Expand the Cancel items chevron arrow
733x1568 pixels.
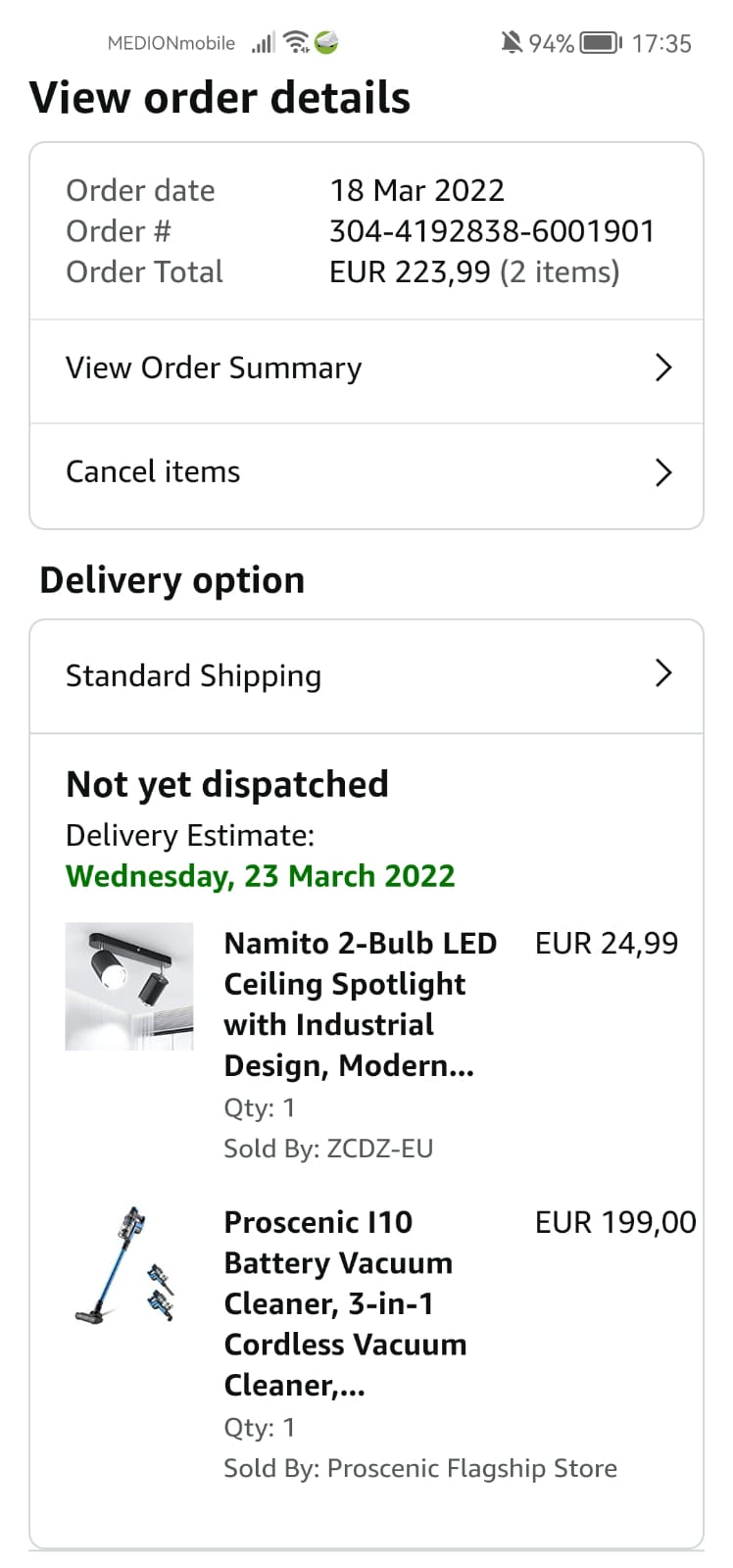[663, 472]
